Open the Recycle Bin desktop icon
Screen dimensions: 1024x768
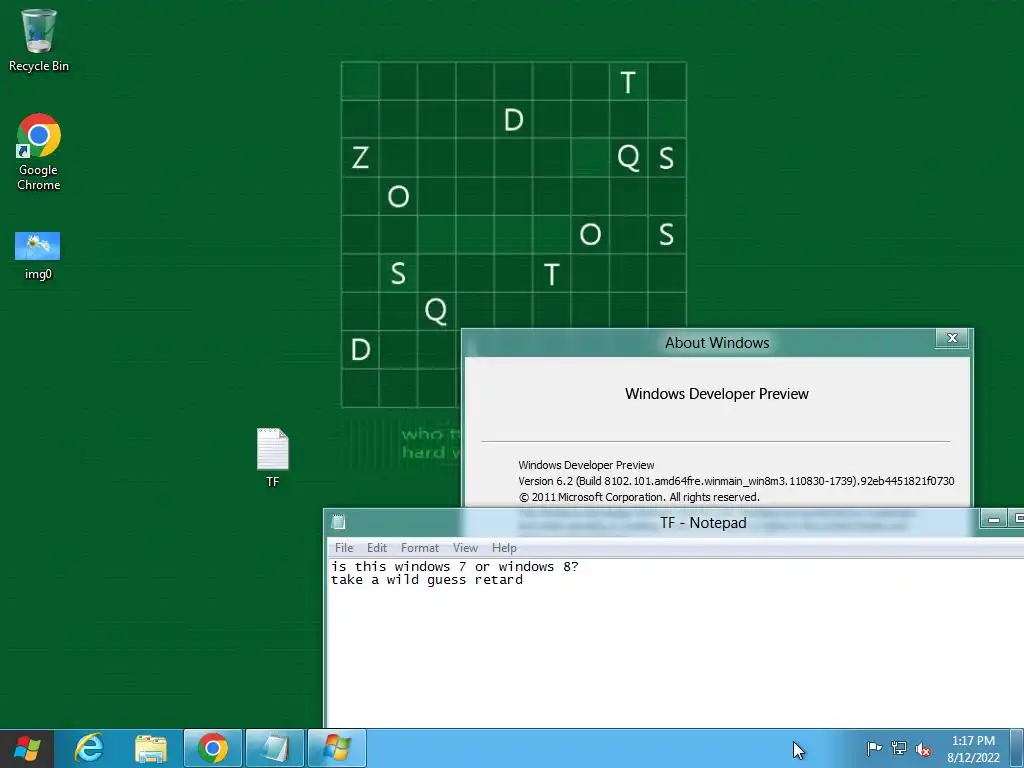(39, 39)
